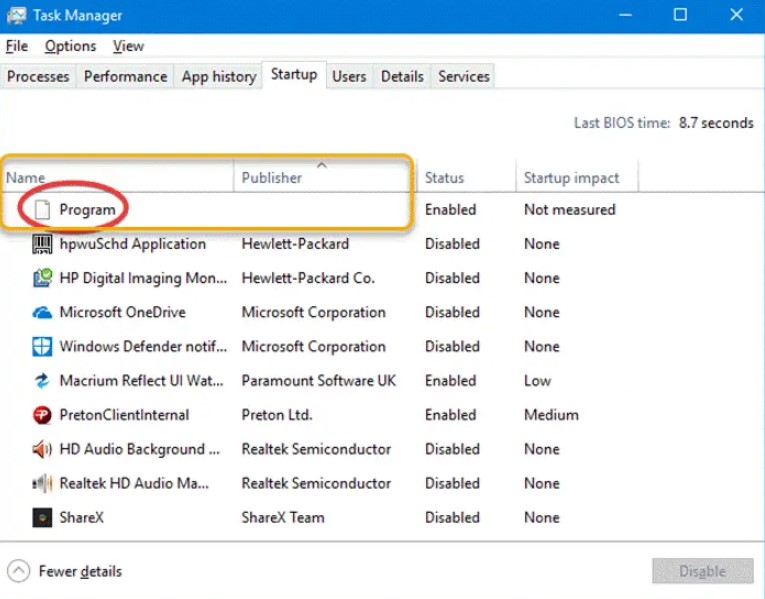Screen dimensions: 765x599
Task: Click the Paramount Software UK publisher cell
Action: (319, 380)
